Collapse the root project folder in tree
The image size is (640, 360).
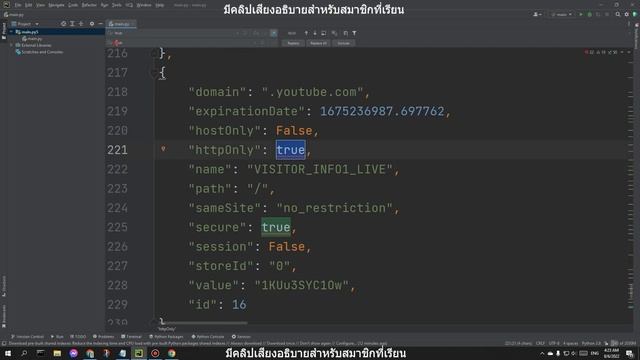point(11,31)
